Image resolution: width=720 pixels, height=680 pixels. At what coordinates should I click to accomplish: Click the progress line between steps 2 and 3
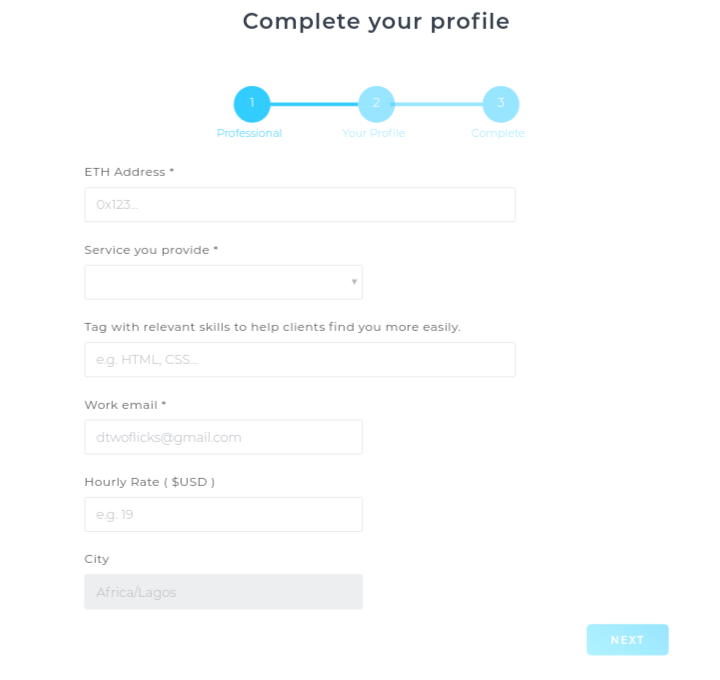click(438, 103)
